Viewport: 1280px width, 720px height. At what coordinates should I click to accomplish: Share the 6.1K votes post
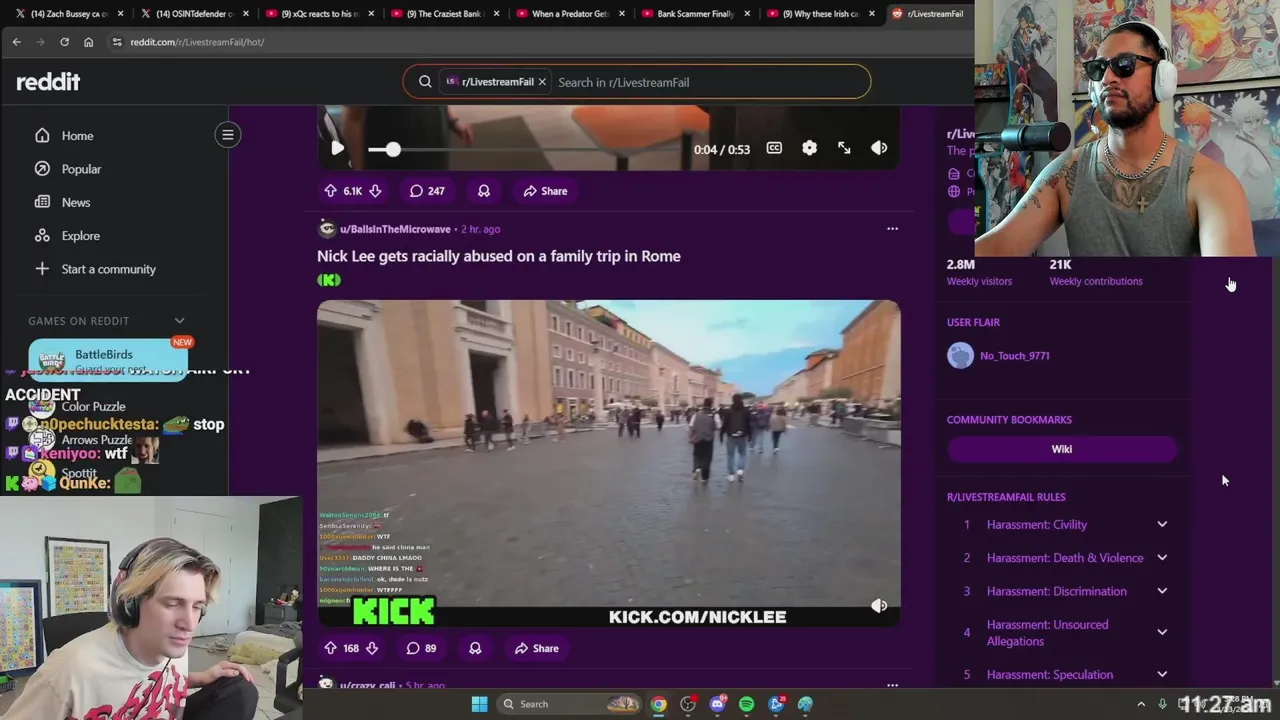pyautogui.click(x=545, y=191)
